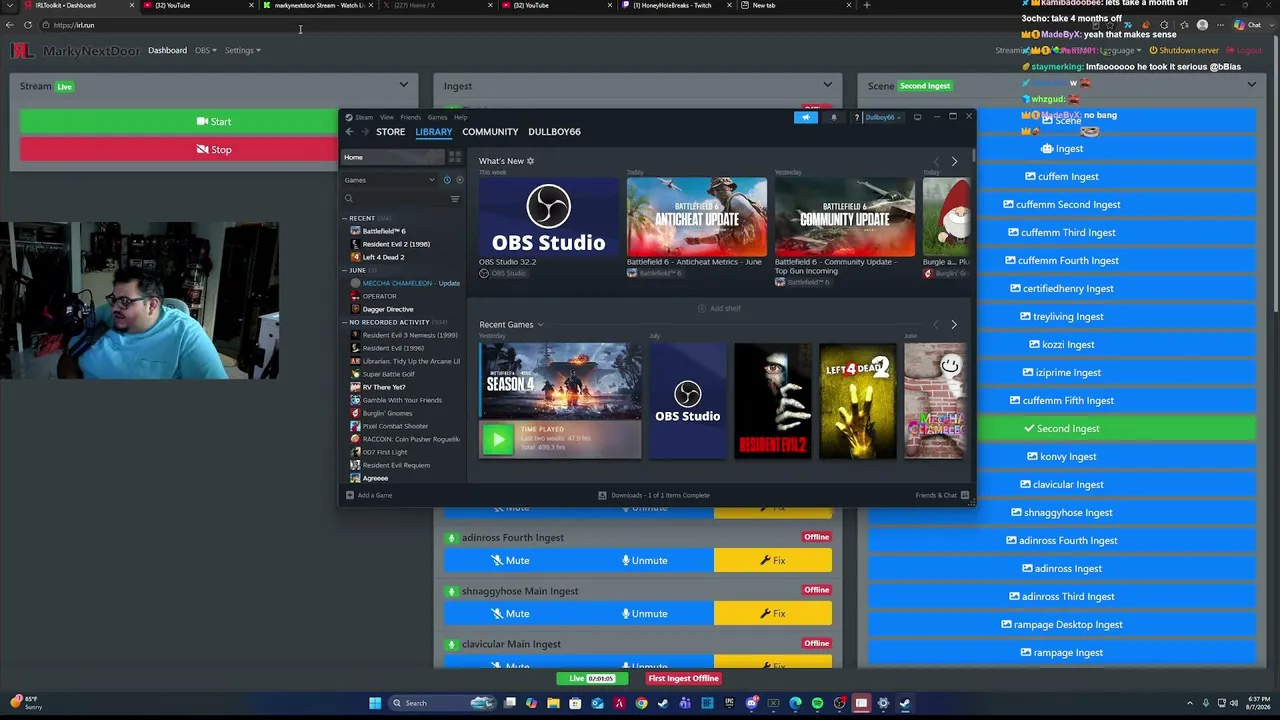
Task: Collapse the Scene panel chevron
Action: click(x=1251, y=85)
